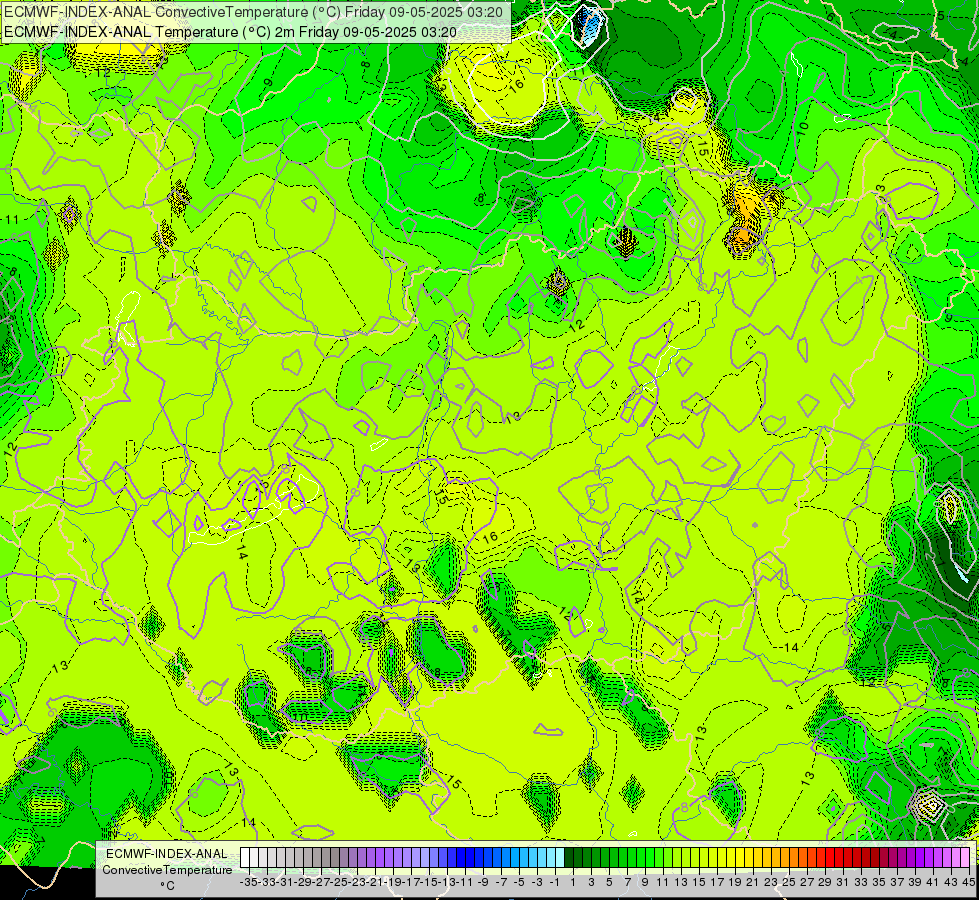This screenshot has height=900, width=979.
Task: Click legend scale value -35
Action: [248, 882]
